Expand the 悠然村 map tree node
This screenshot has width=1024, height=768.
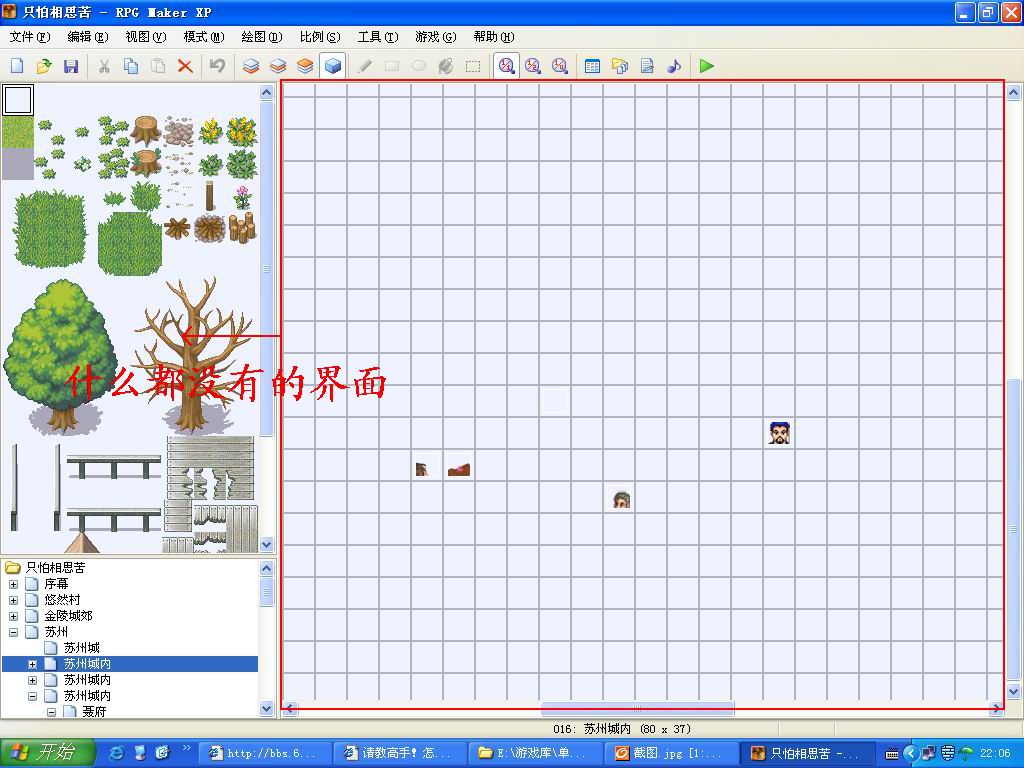point(13,600)
